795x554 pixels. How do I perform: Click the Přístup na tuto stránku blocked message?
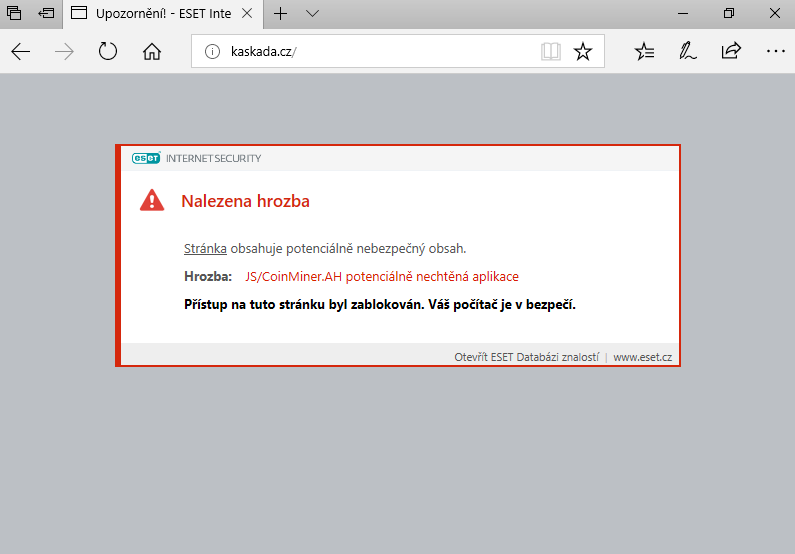(380, 305)
